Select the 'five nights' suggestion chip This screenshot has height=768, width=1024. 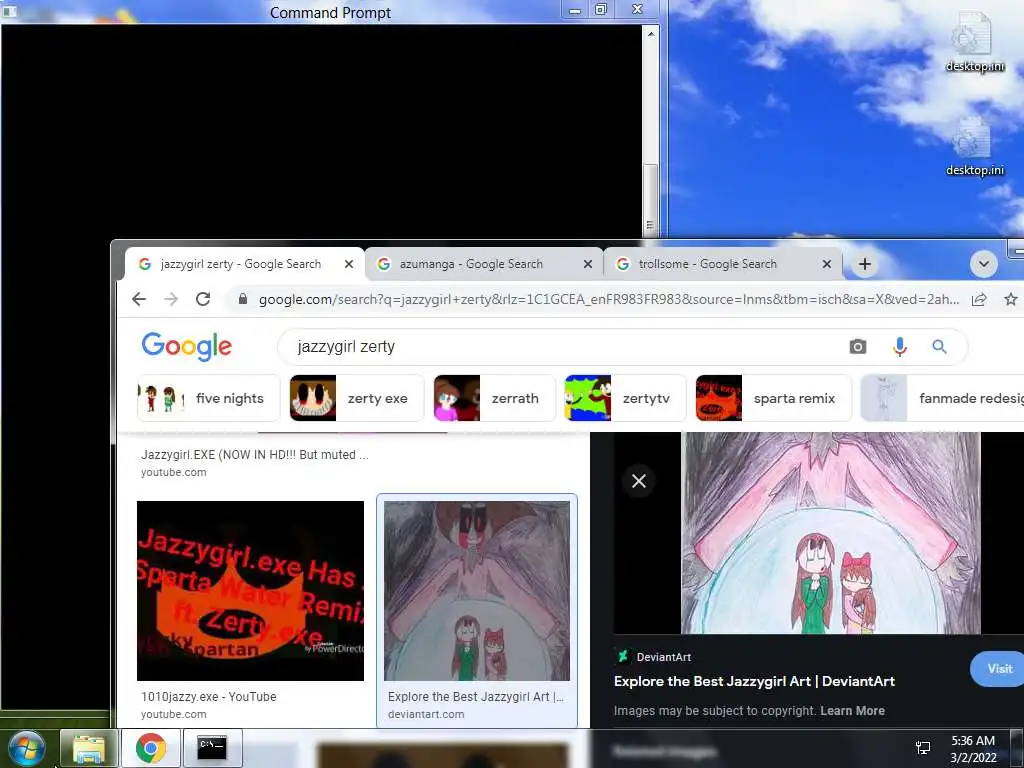click(x=208, y=398)
